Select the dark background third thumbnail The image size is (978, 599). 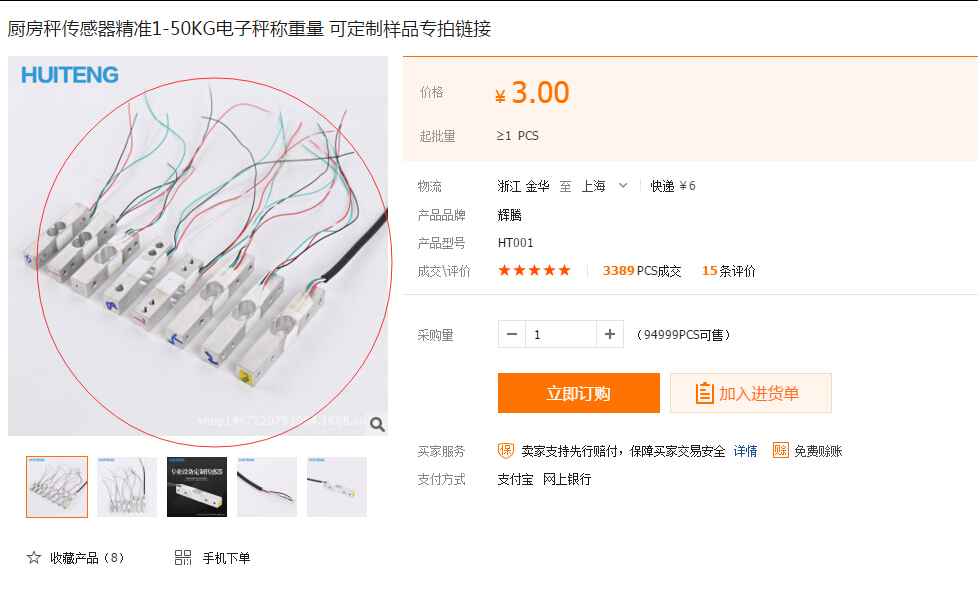tap(197, 487)
